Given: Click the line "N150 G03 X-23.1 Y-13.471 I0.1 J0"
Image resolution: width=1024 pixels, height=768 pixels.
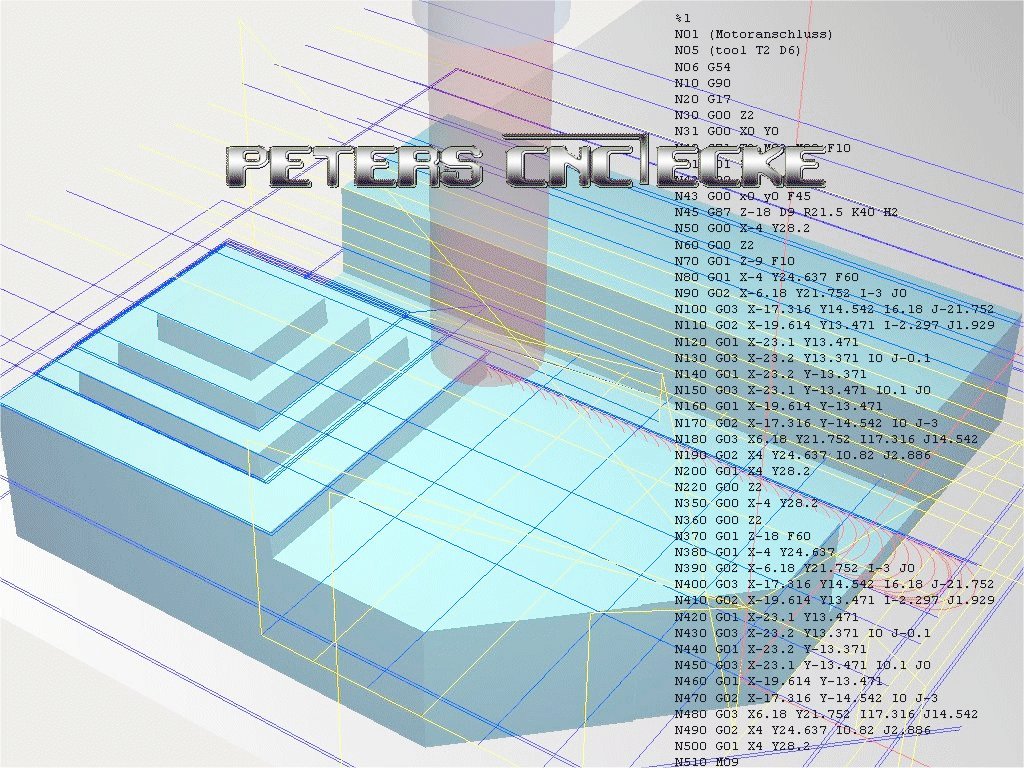Looking at the screenshot, I should click(x=803, y=390).
